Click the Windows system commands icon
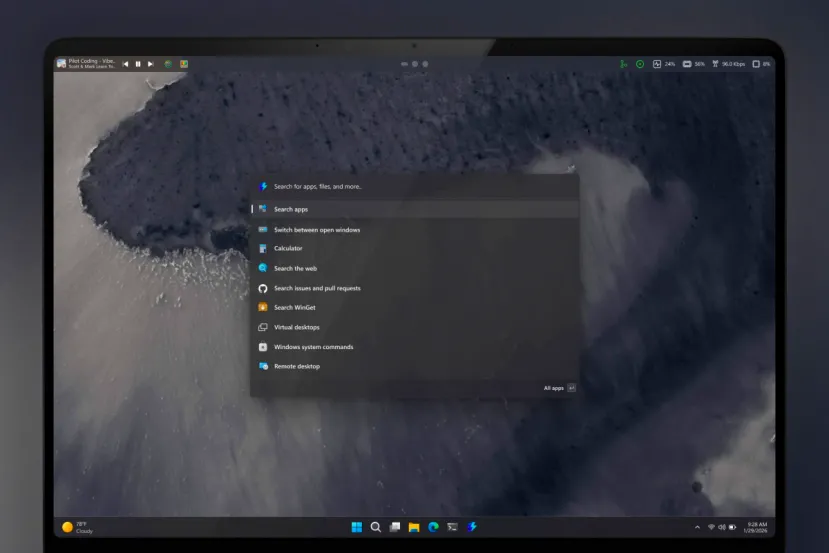Image resolution: width=829 pixels, height=553 pixels. point(263,347)
